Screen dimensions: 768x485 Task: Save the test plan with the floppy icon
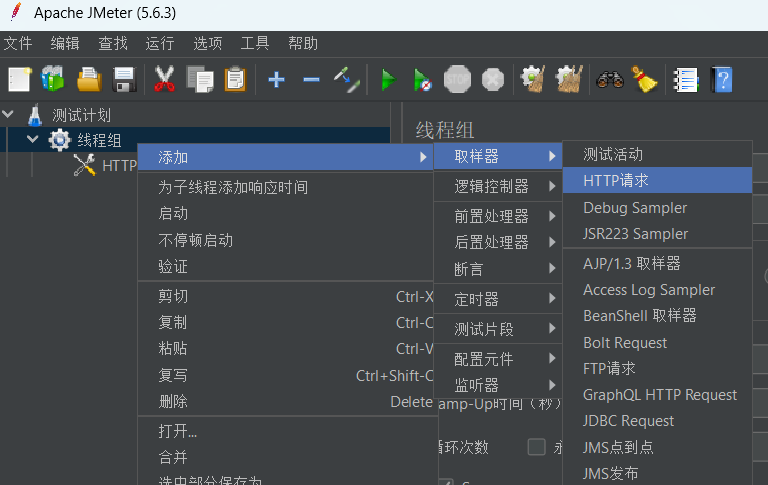click(124, 79)
